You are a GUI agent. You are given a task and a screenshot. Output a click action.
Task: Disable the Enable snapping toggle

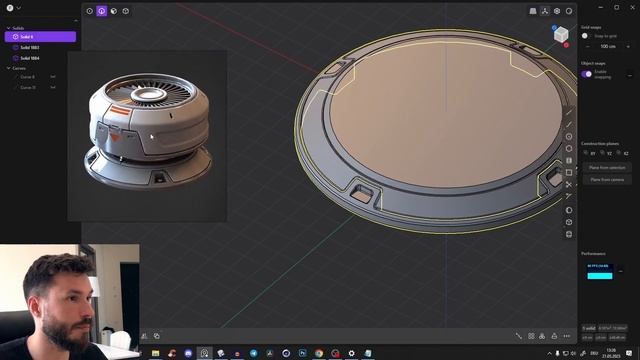click(587, 74)
